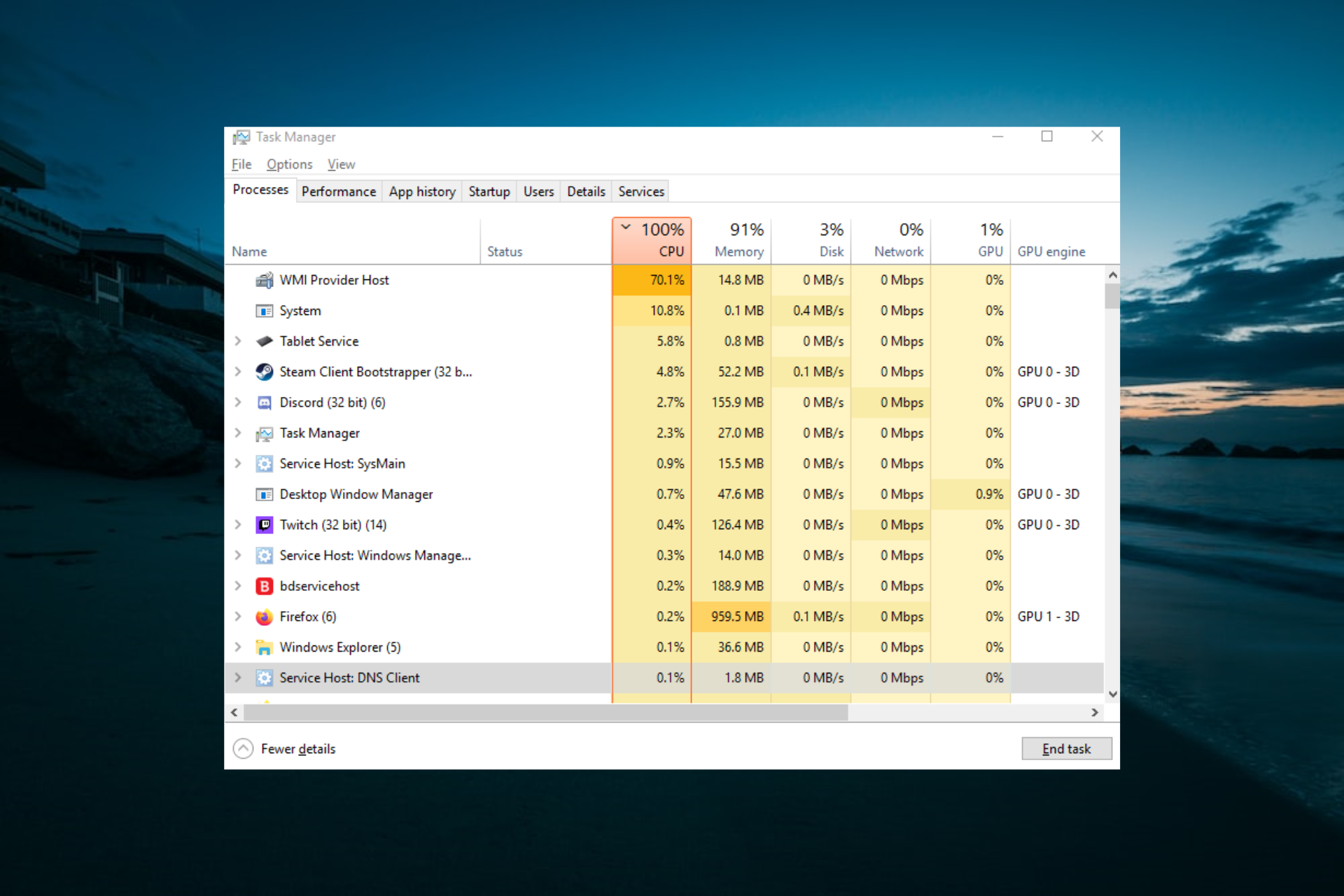Click the Steam Client Bootstrapper icon
1344x896 pixels.
(x=265, y=372)
